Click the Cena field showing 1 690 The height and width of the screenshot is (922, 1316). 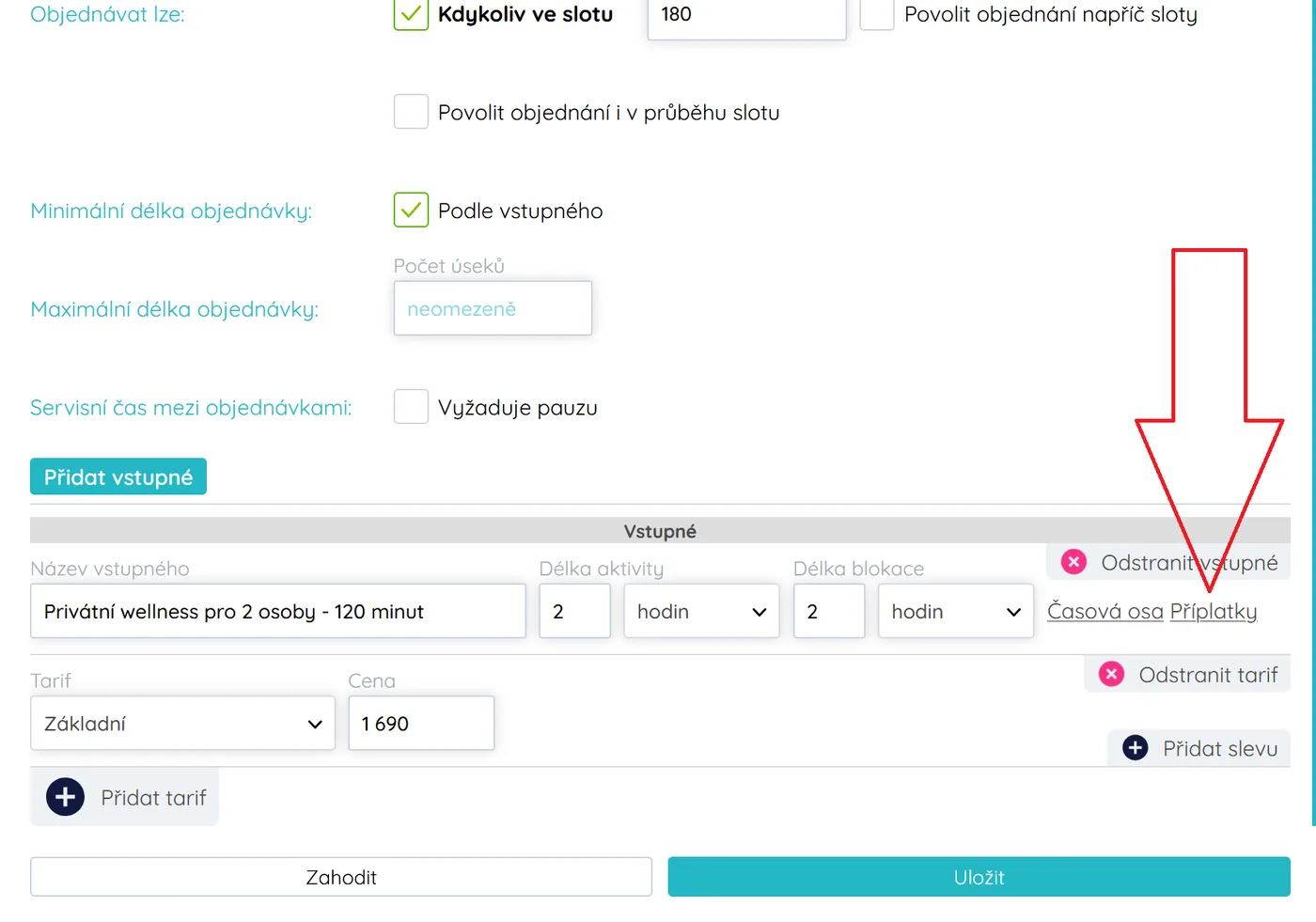[x=421, y=723]
